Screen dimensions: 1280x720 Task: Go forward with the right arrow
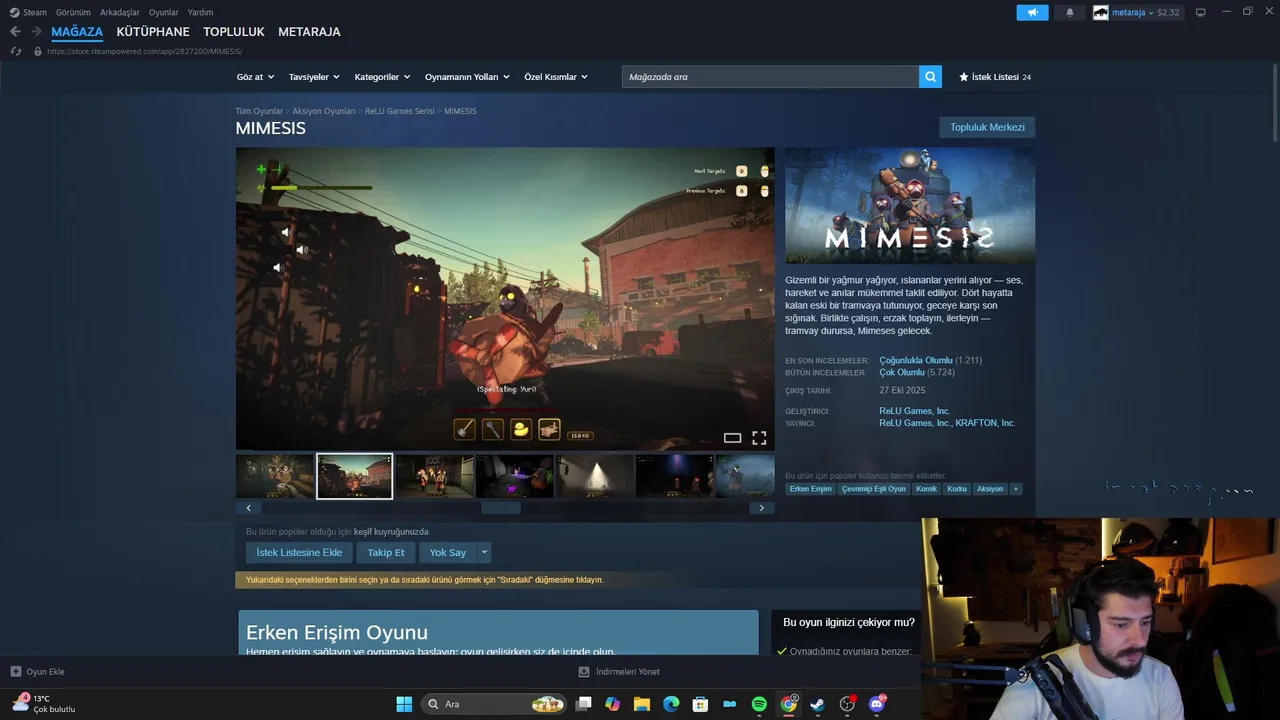pos(36,31)
